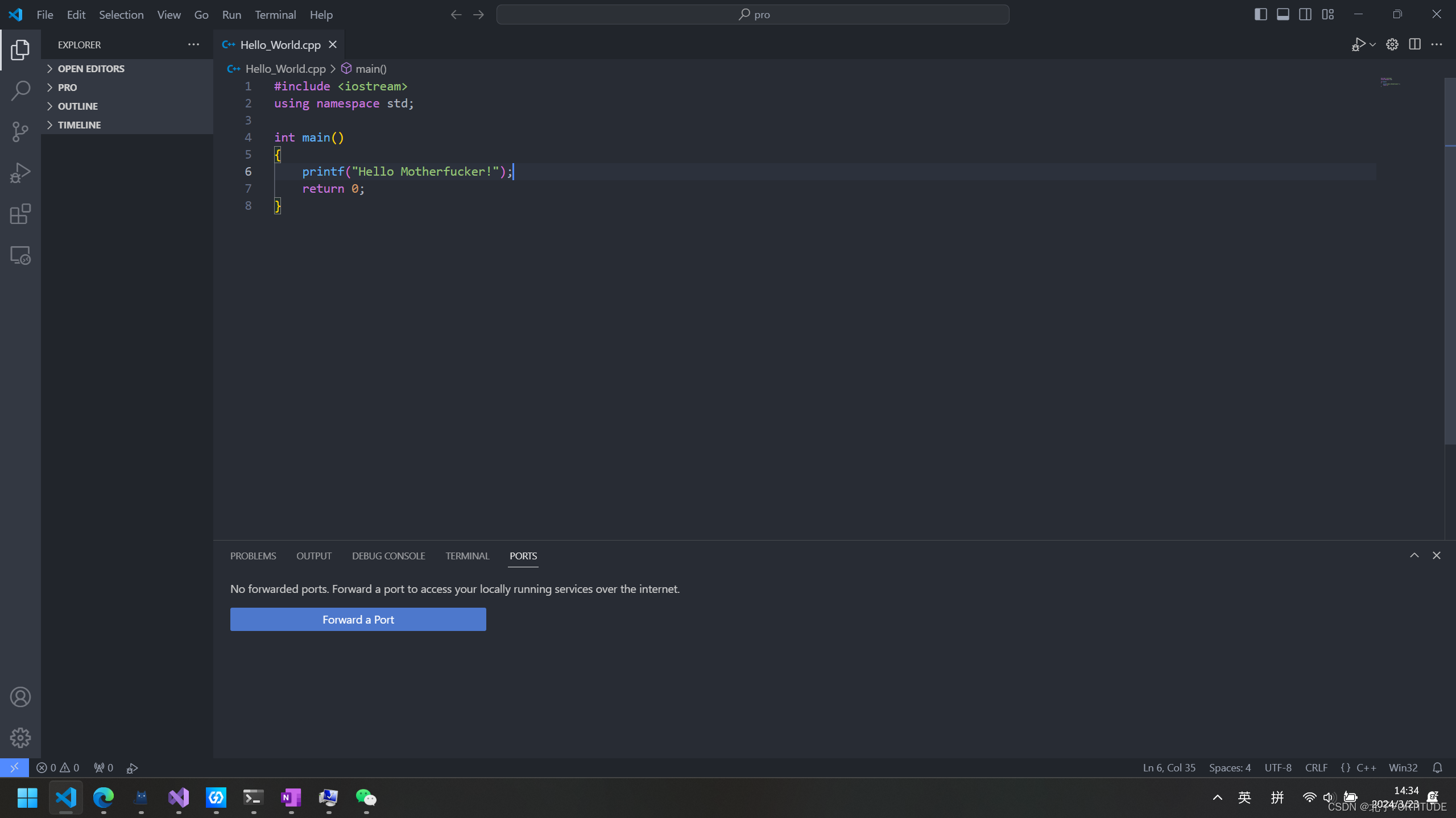Expand the OUTLINE section
1456x818 pixels.
pos(79,106)
